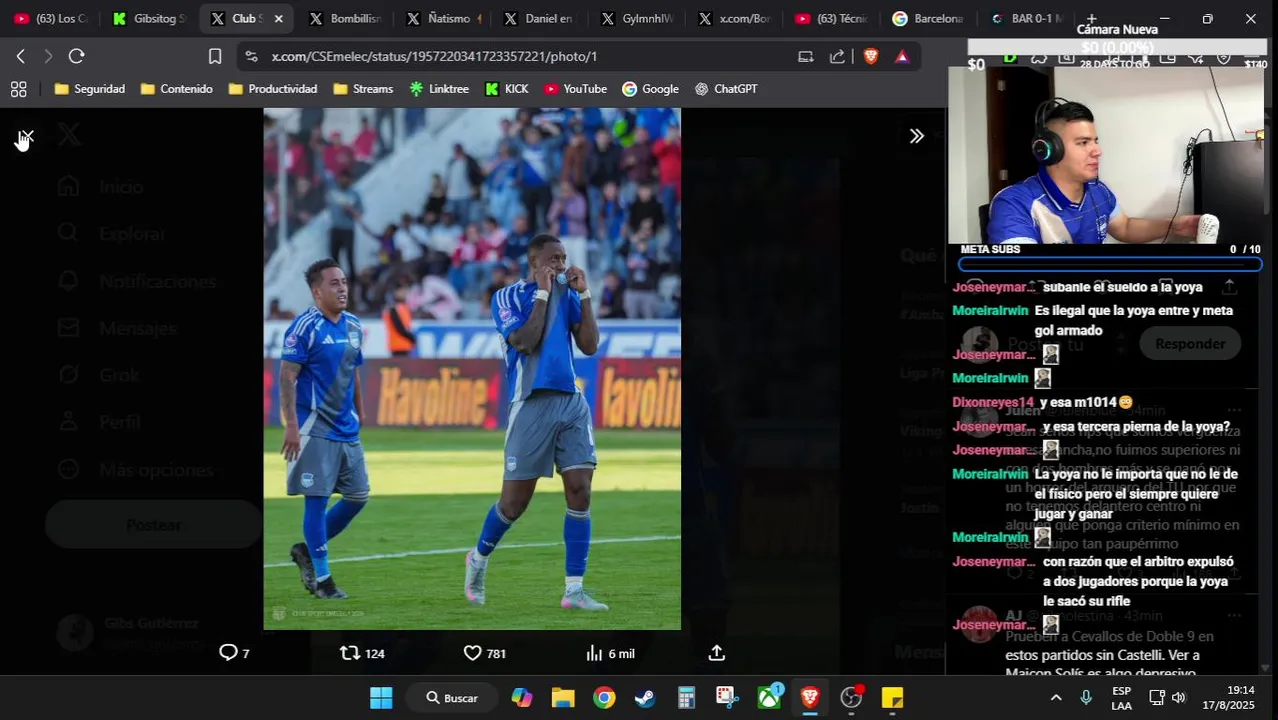This screenshot has height=720, width=1278.
Task: Click the microphone tray icon
Action: tap(1086, 697)
